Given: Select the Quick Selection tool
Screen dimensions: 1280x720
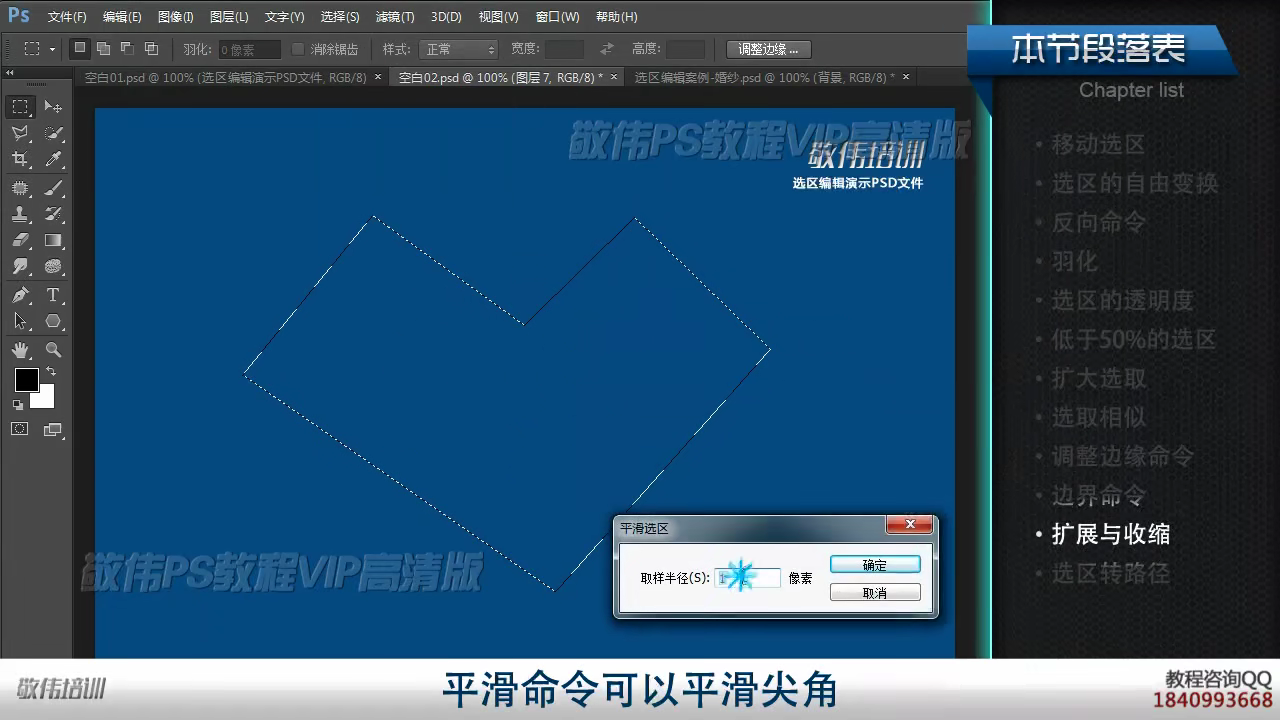Looking at the screenshot, I should 53,133.
